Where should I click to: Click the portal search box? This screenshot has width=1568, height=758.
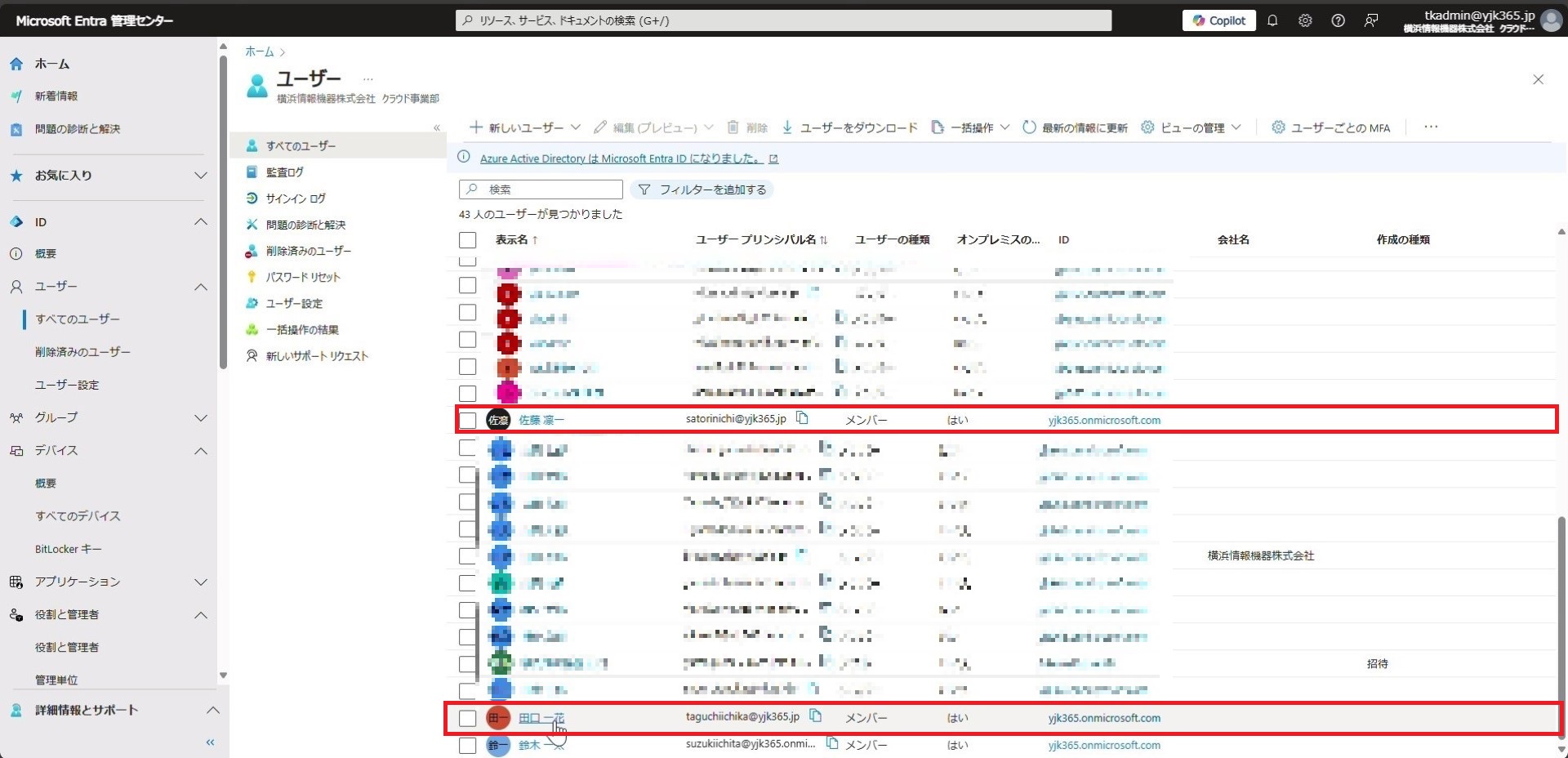click(x=783, y=20)
